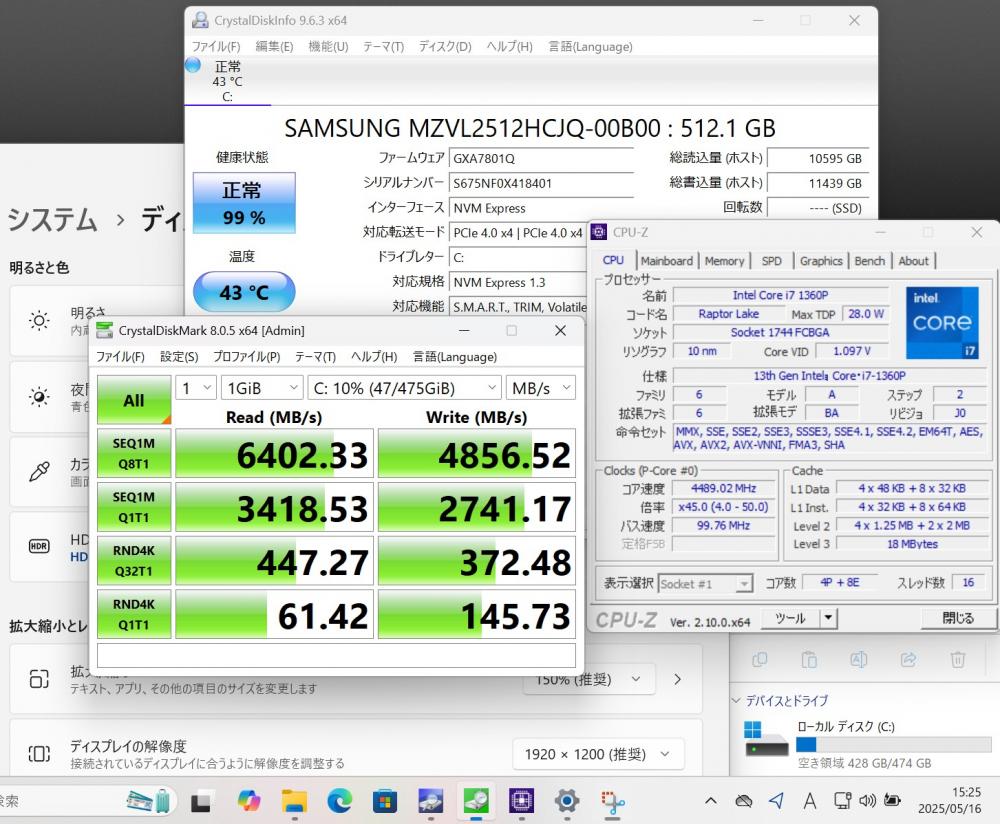Open File Explorer from the taskbar
The image size is (1000, 824).
click(294, 801)
